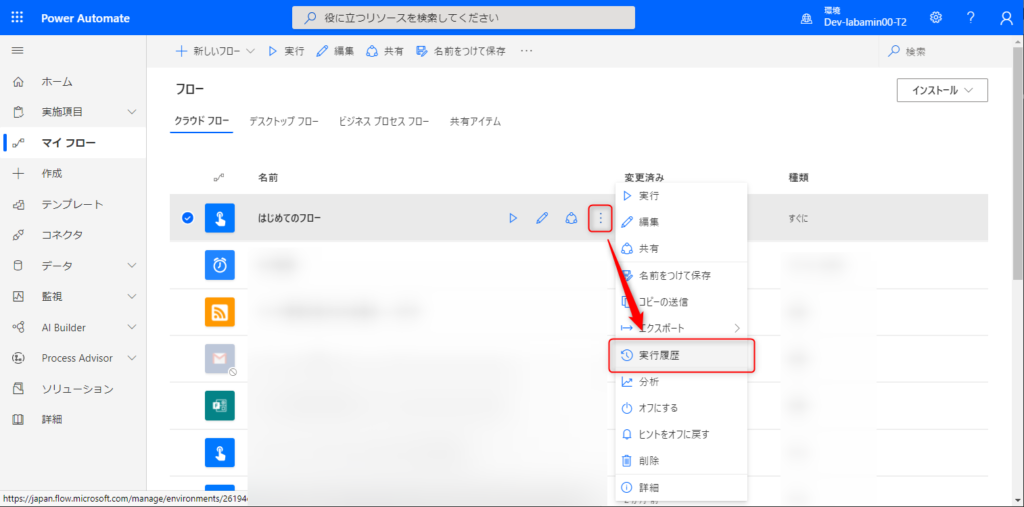Edit はじめてのフロー with the row pencil icon
The width and height of the screenshot is (1024, 507).
542,218
